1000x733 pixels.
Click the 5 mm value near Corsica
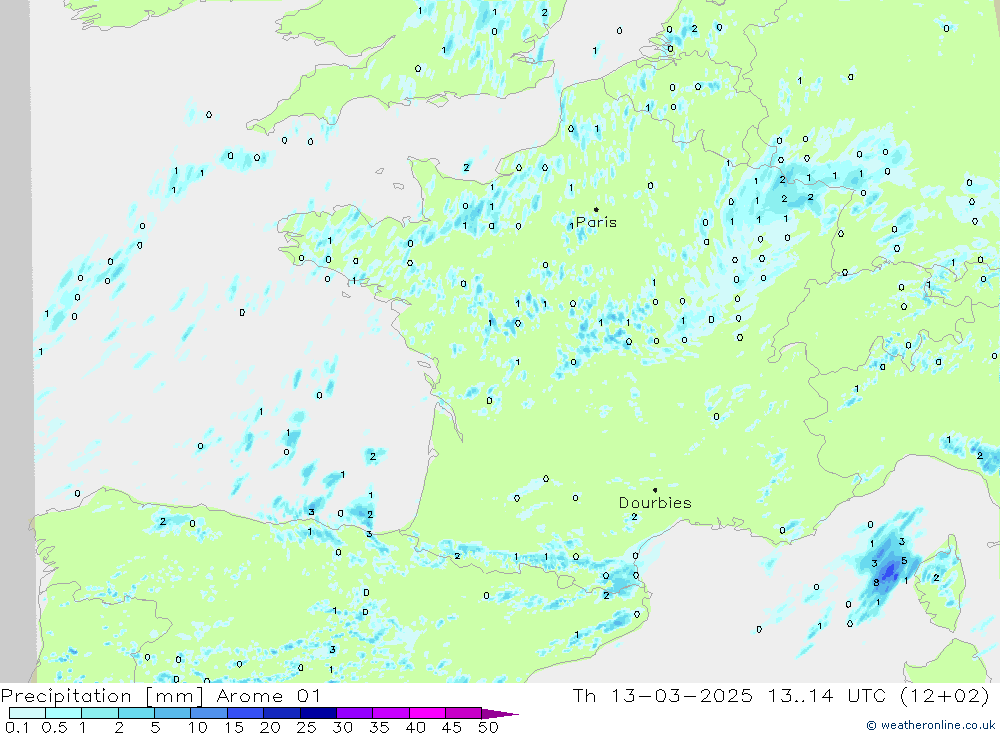(904, 561)
